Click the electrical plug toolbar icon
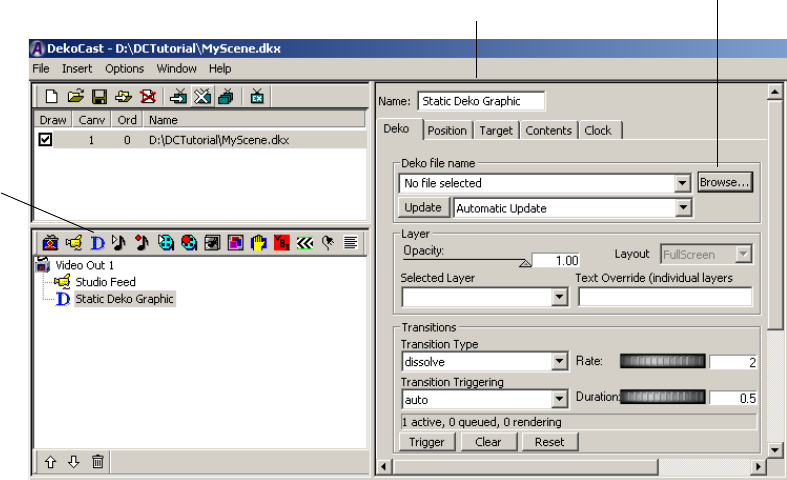Screen dimensions: 787x480 tap(328, 243)
